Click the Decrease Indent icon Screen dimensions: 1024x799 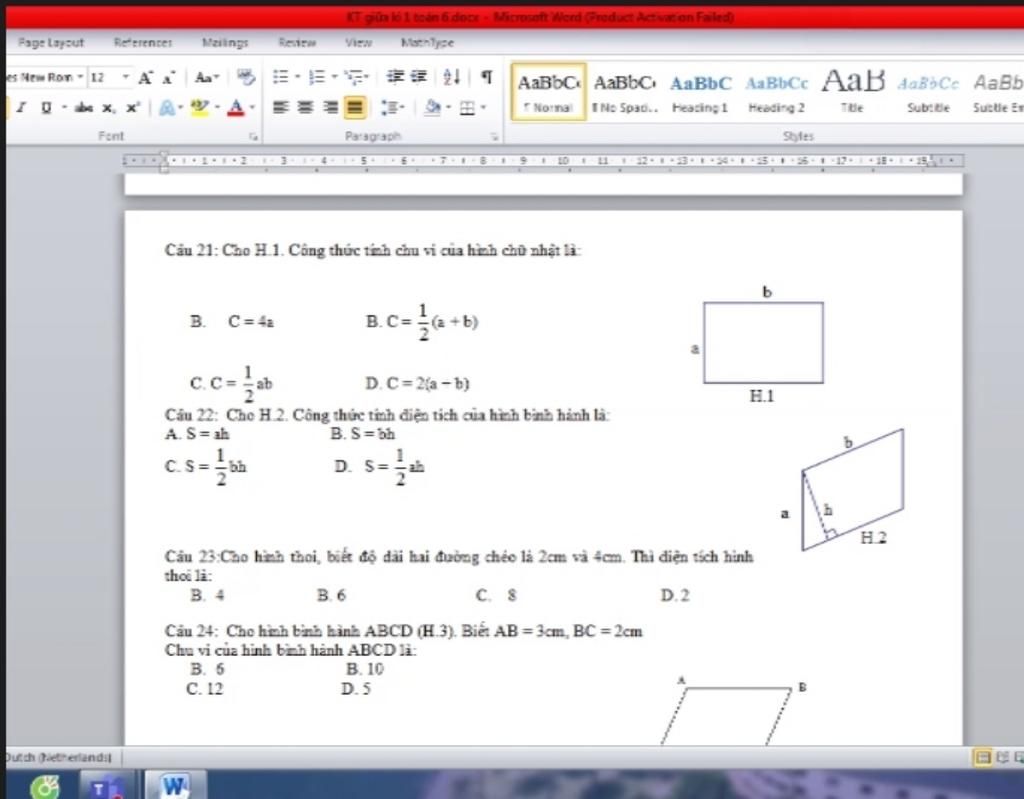tap(394, 77)
